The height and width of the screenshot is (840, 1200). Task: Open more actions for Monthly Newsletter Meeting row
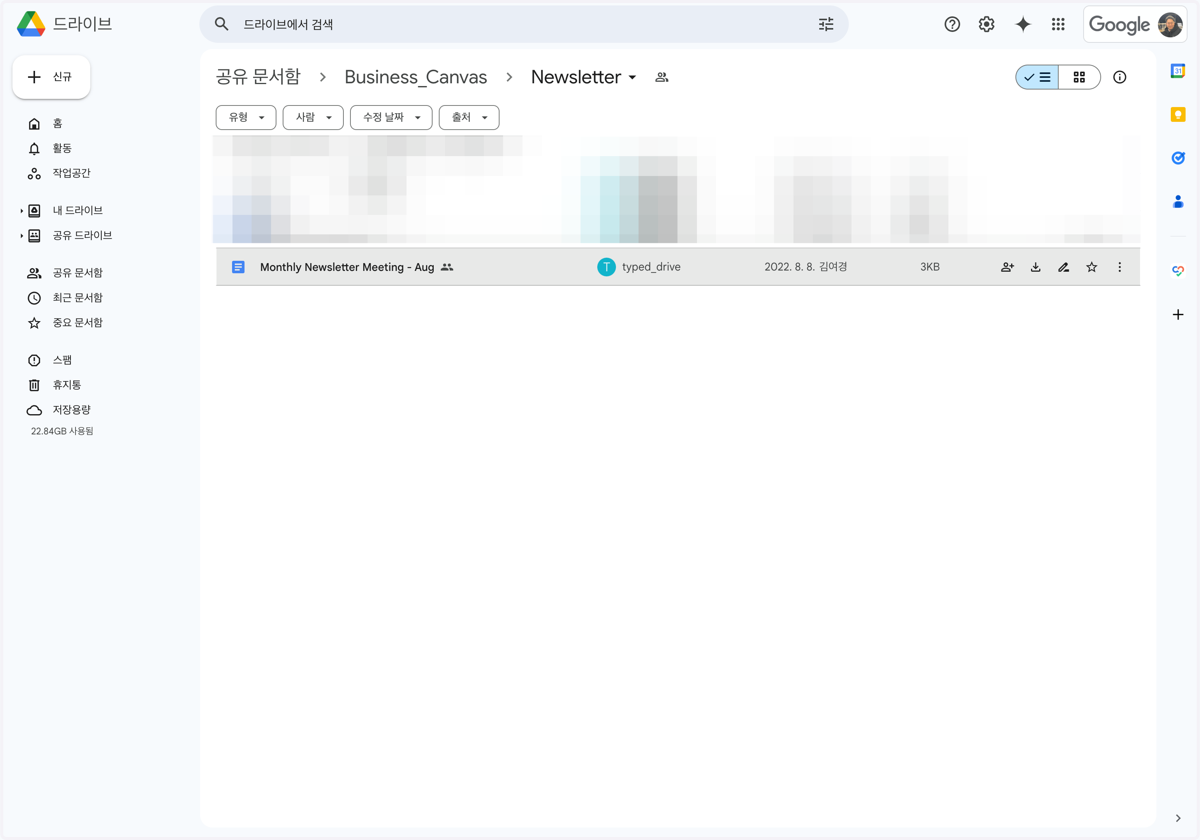pyautogui.click(x=1119, y=267)
